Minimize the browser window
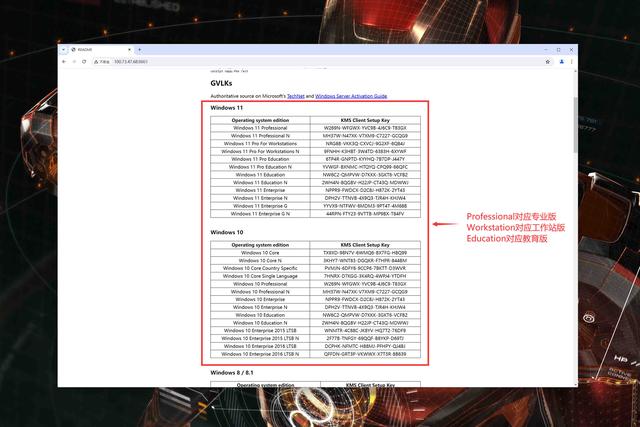 point(546,49)
